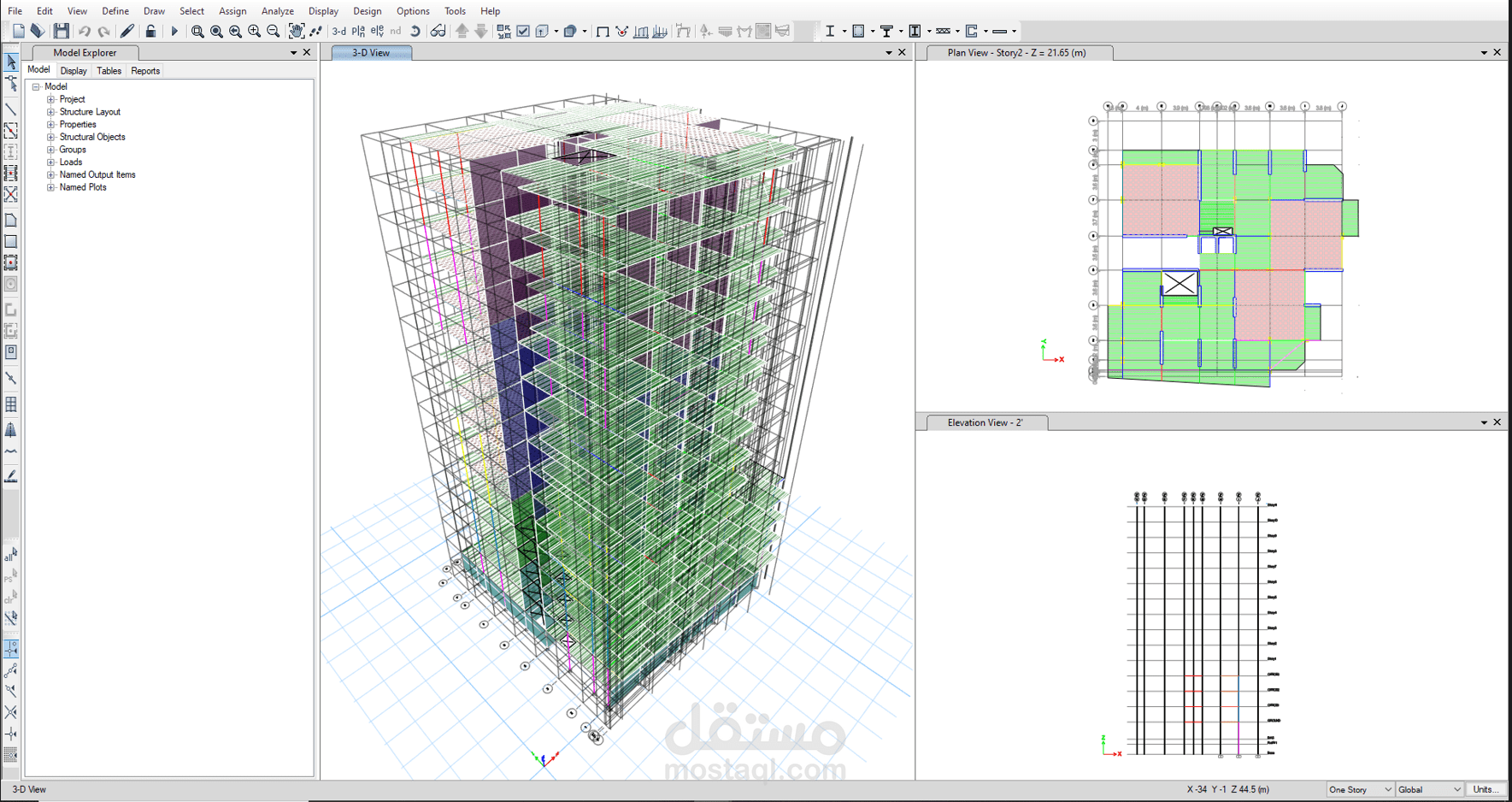The height and width of the screenshot is (802, 1512).
Task: Click Rotate 3D View icon
Action: tap(415, 32)
